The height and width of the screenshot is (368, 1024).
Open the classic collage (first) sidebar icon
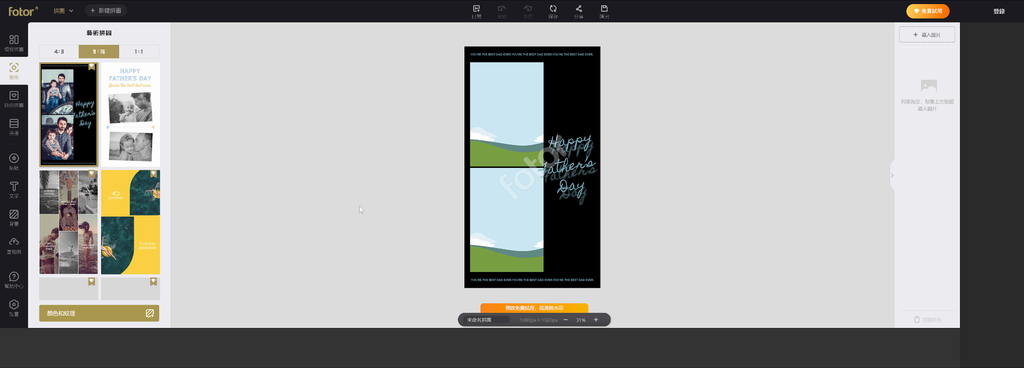click(x=14, y=42)
